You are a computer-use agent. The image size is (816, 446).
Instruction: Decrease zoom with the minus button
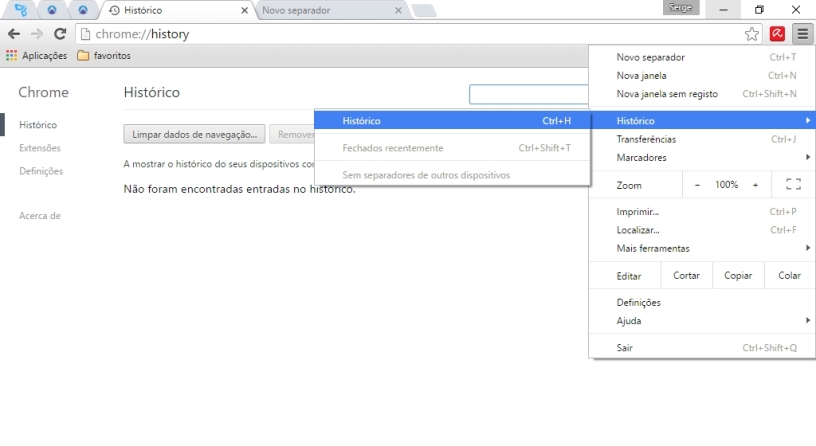tap(697, 185)
